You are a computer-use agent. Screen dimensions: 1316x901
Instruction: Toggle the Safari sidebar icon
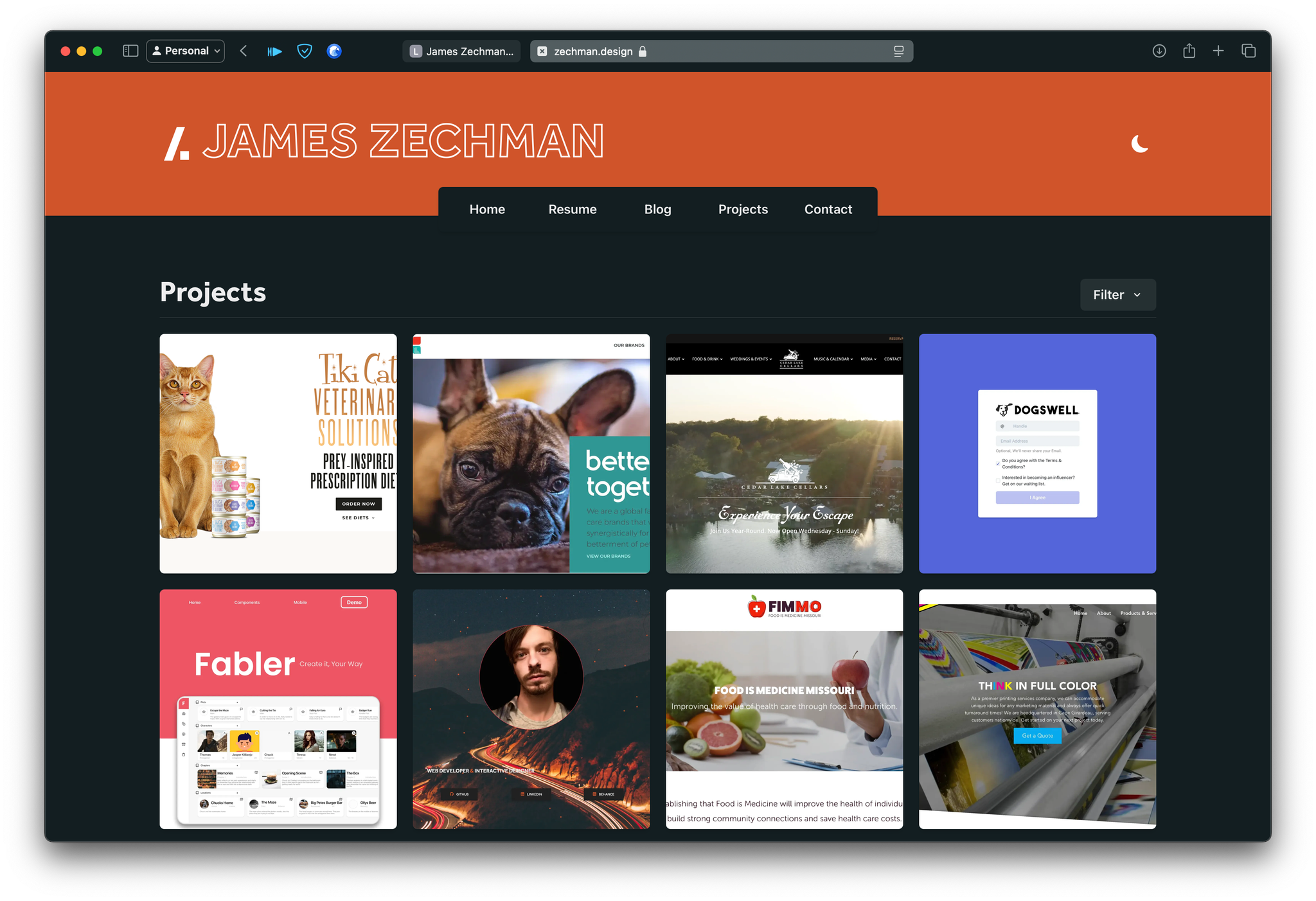(x=130, y=51)
